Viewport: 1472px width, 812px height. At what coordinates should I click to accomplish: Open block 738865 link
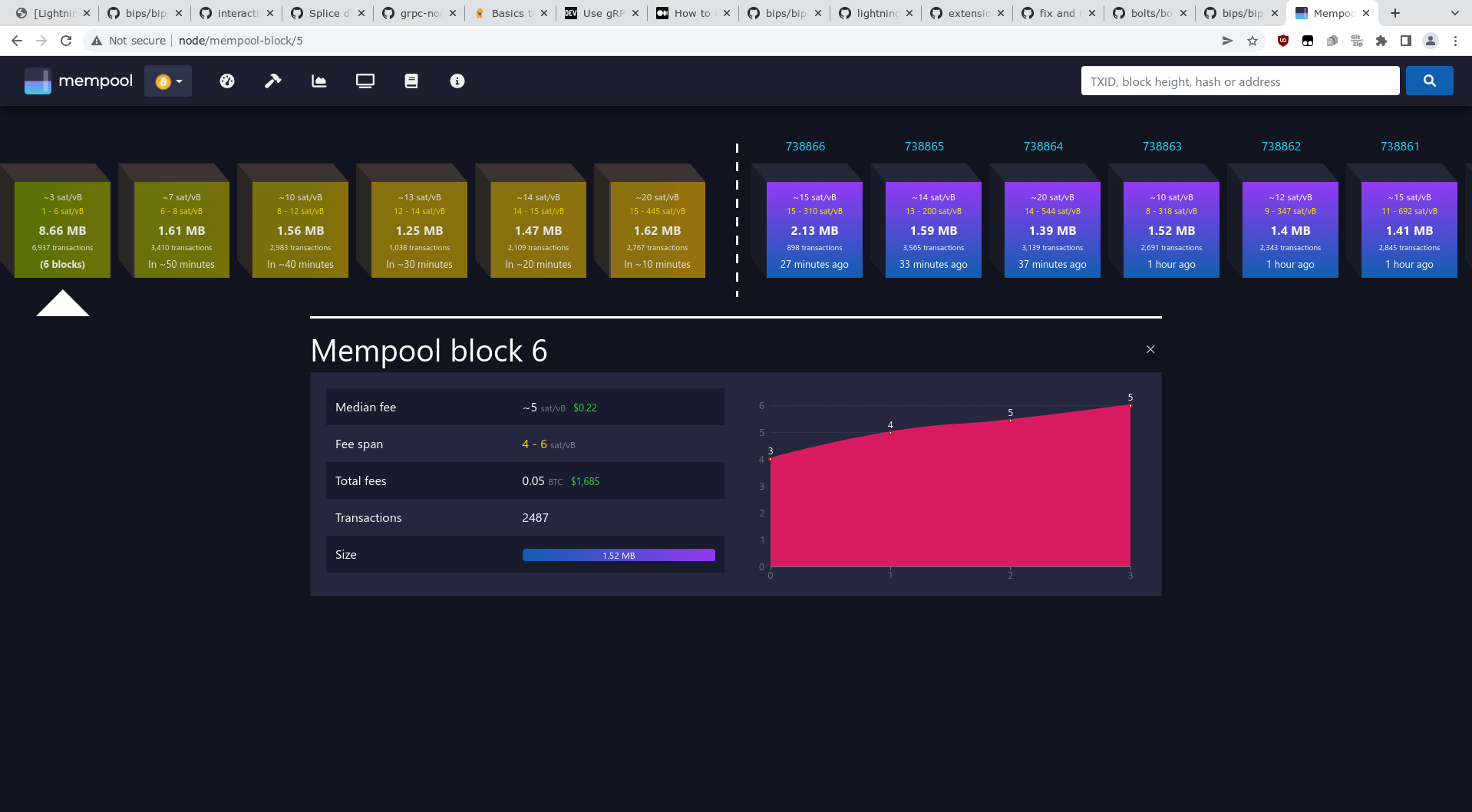[x=924, y=146]
